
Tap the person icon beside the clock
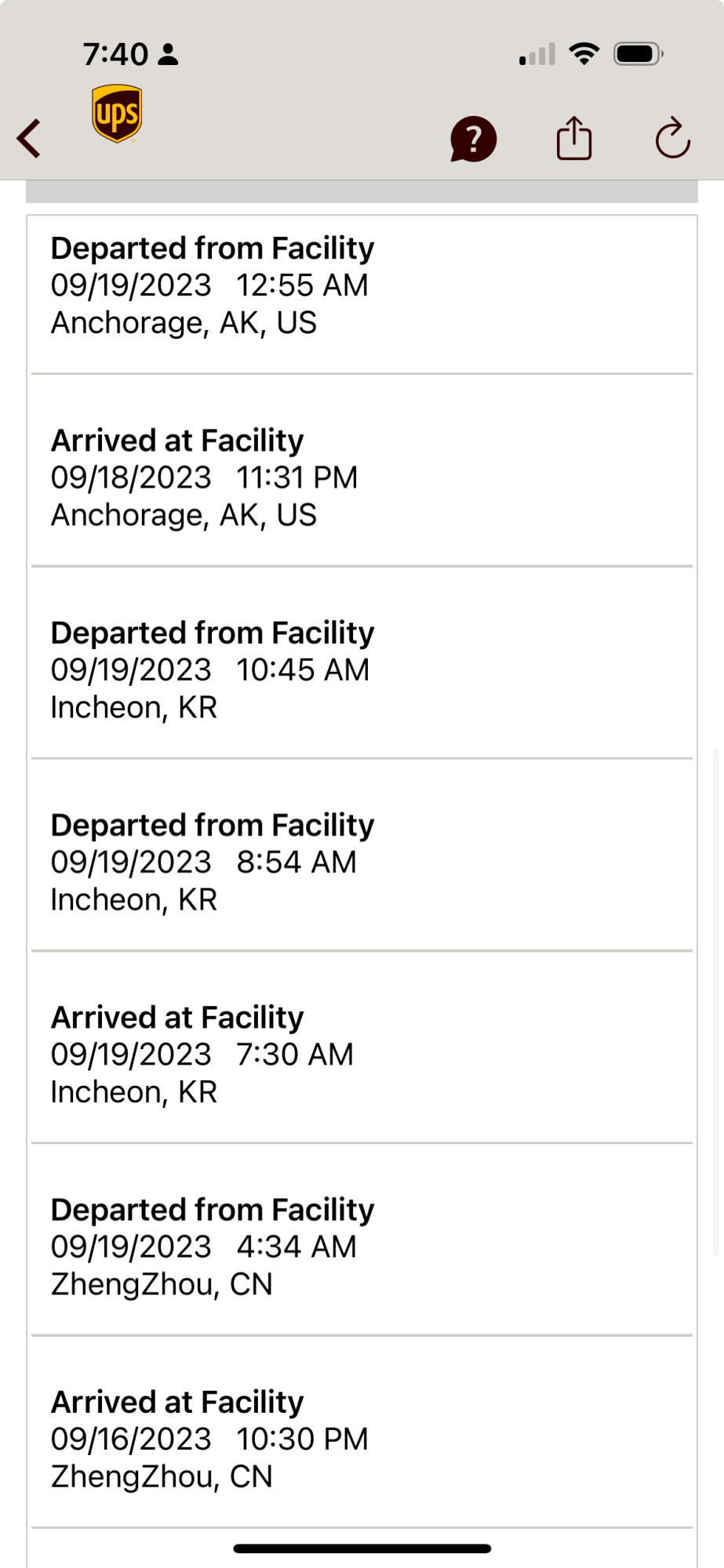168,54
